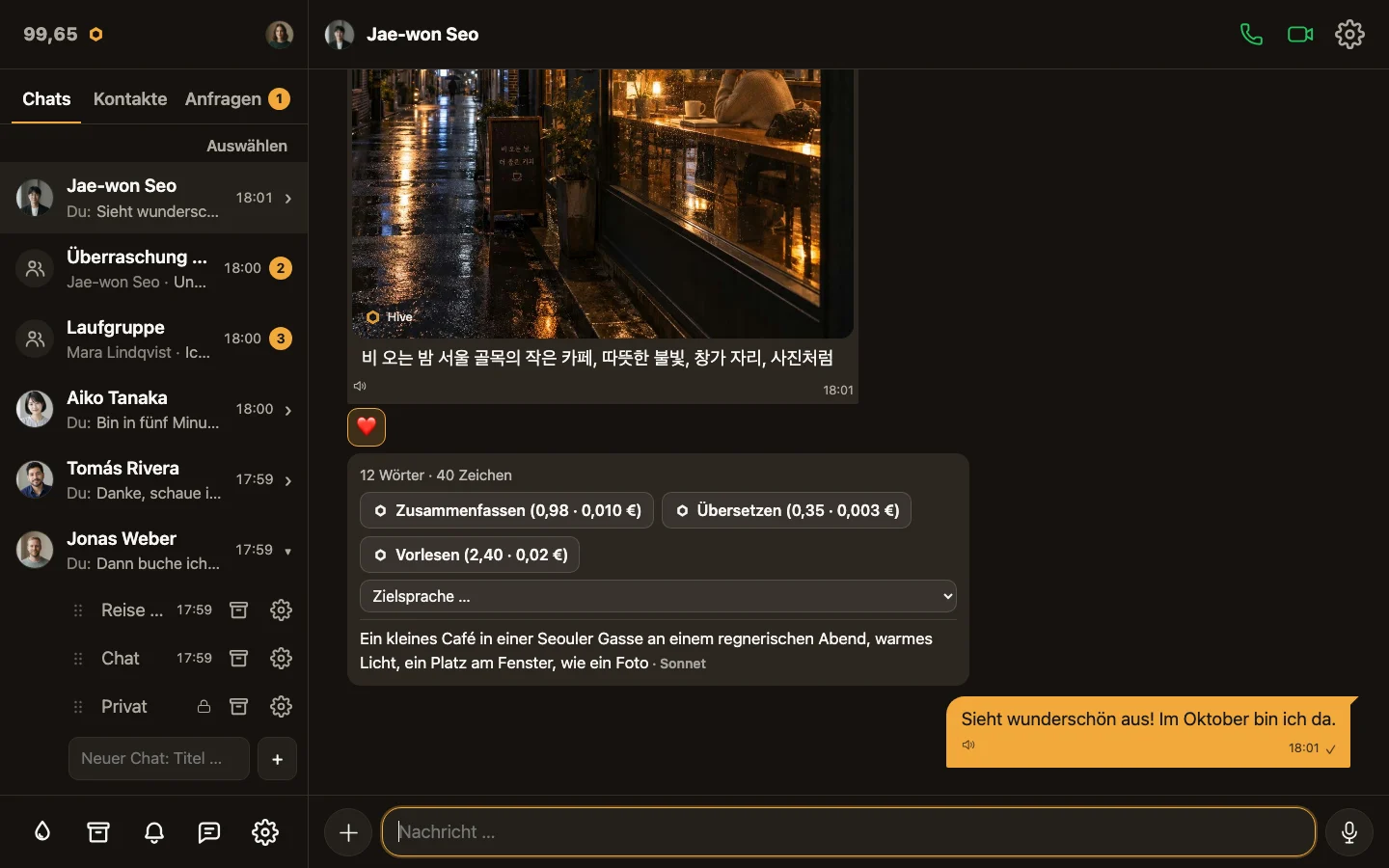
Task: Open settings for the Reise sub-chat
Action: tap(281, 610)
